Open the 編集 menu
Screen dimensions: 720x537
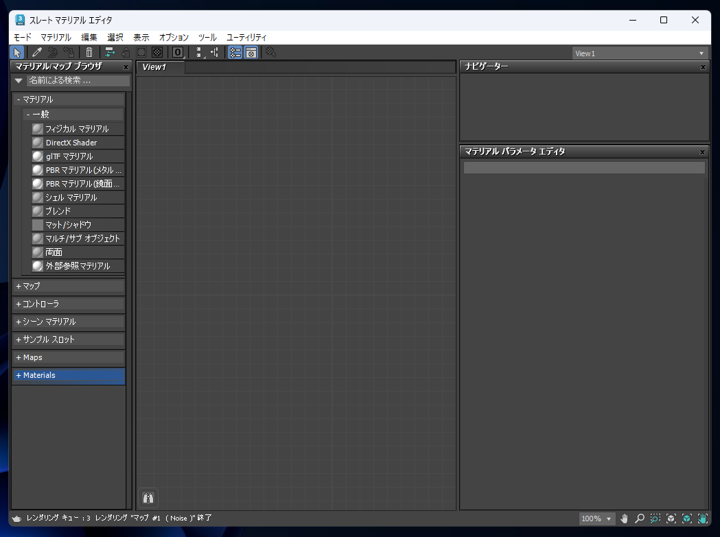89,37
